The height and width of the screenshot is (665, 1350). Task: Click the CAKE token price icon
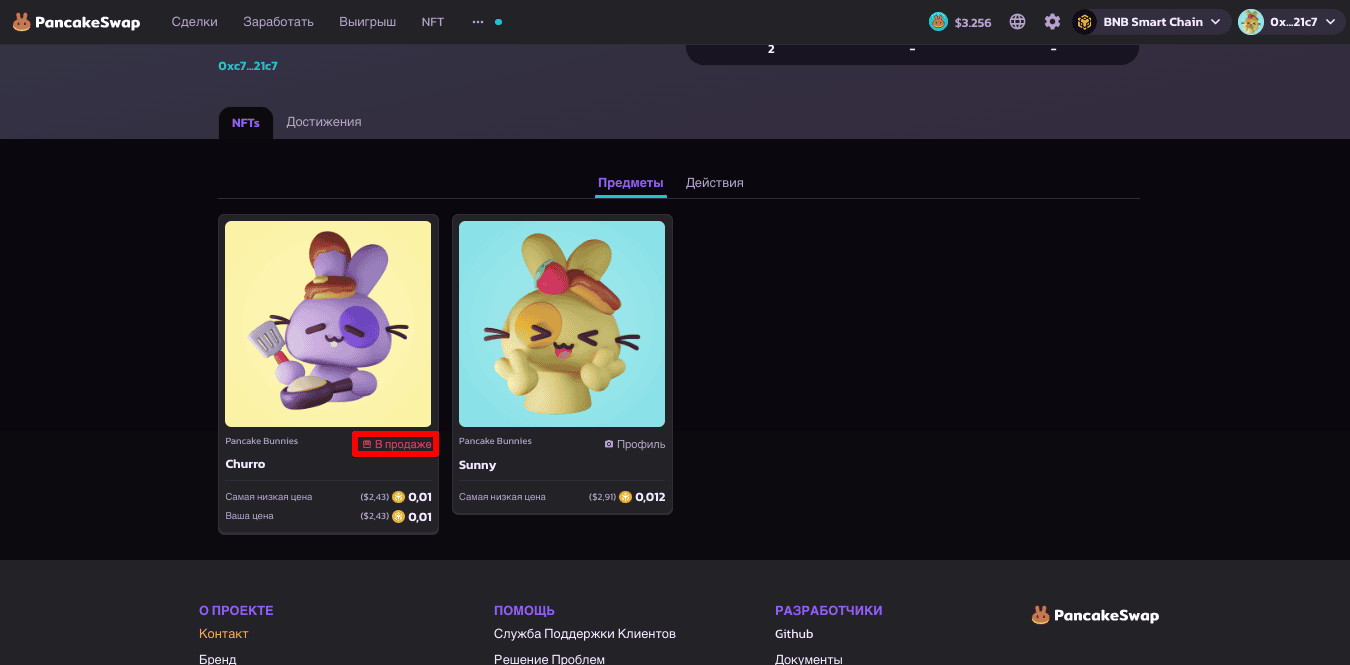[x=938, y=22]
